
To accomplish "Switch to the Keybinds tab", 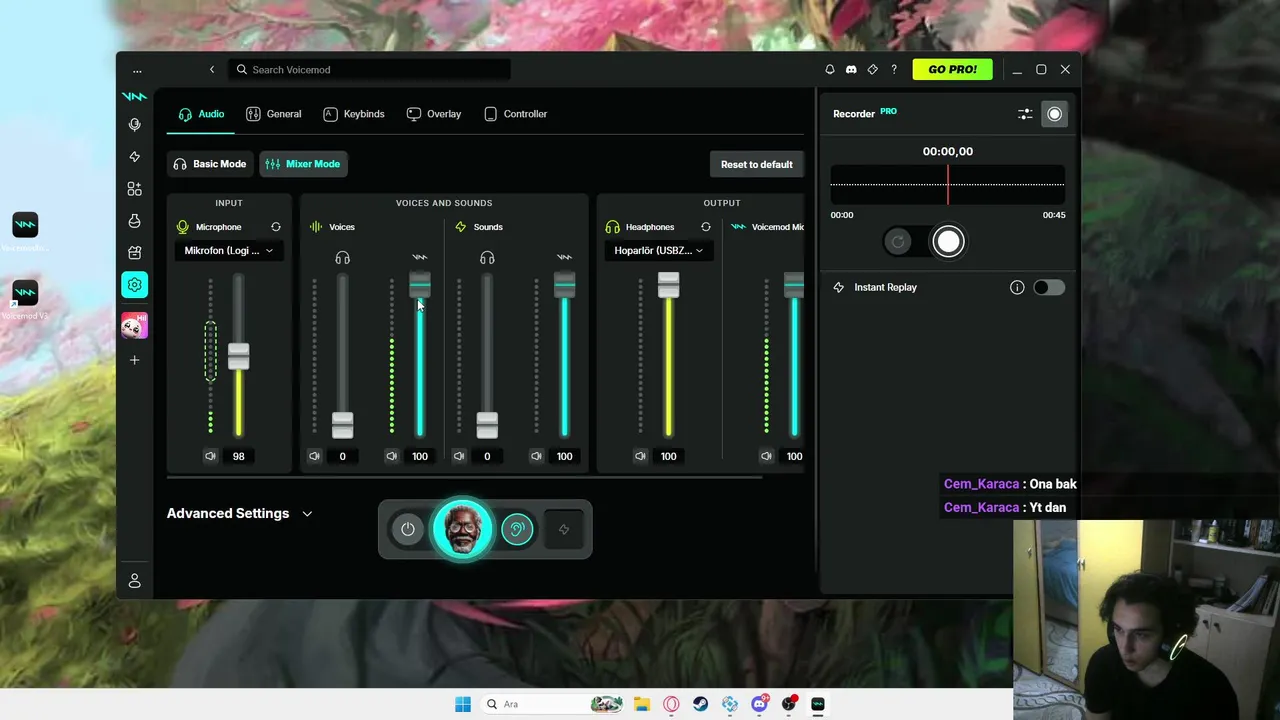I will tap(354, 114).
